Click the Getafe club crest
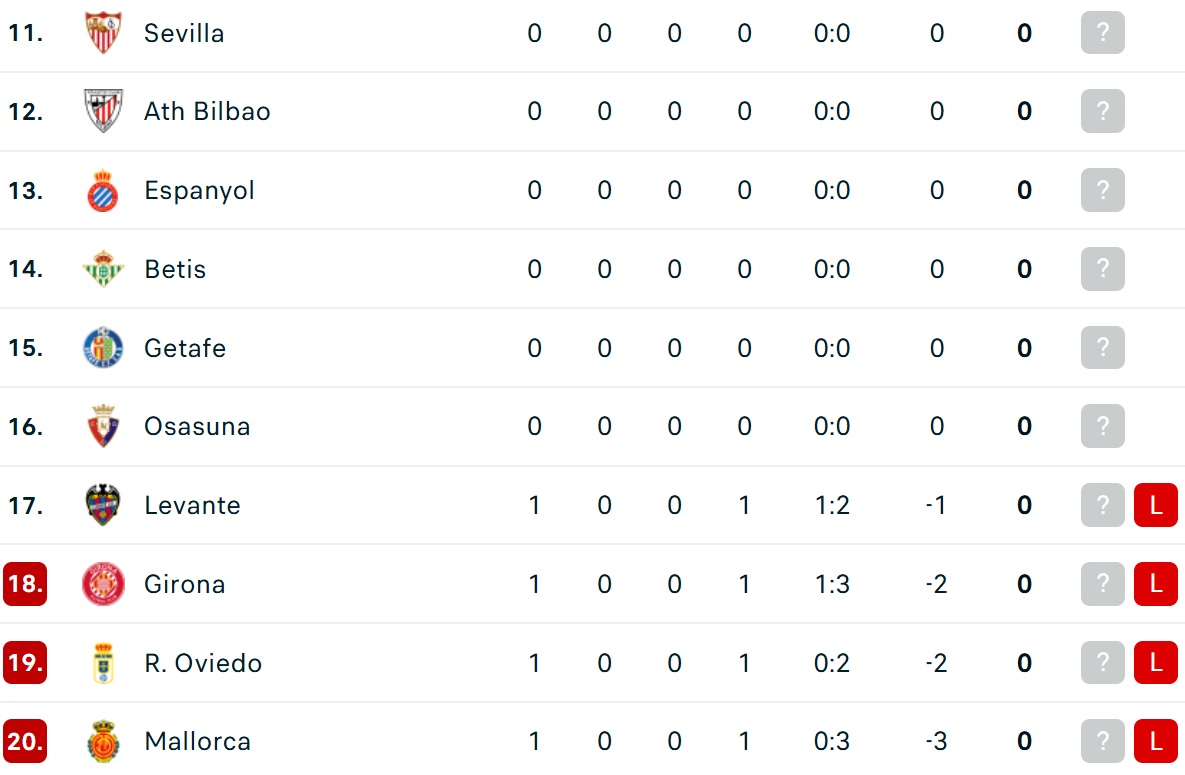The width and height of the screenshot is (1185, 775). pos(103,347)
